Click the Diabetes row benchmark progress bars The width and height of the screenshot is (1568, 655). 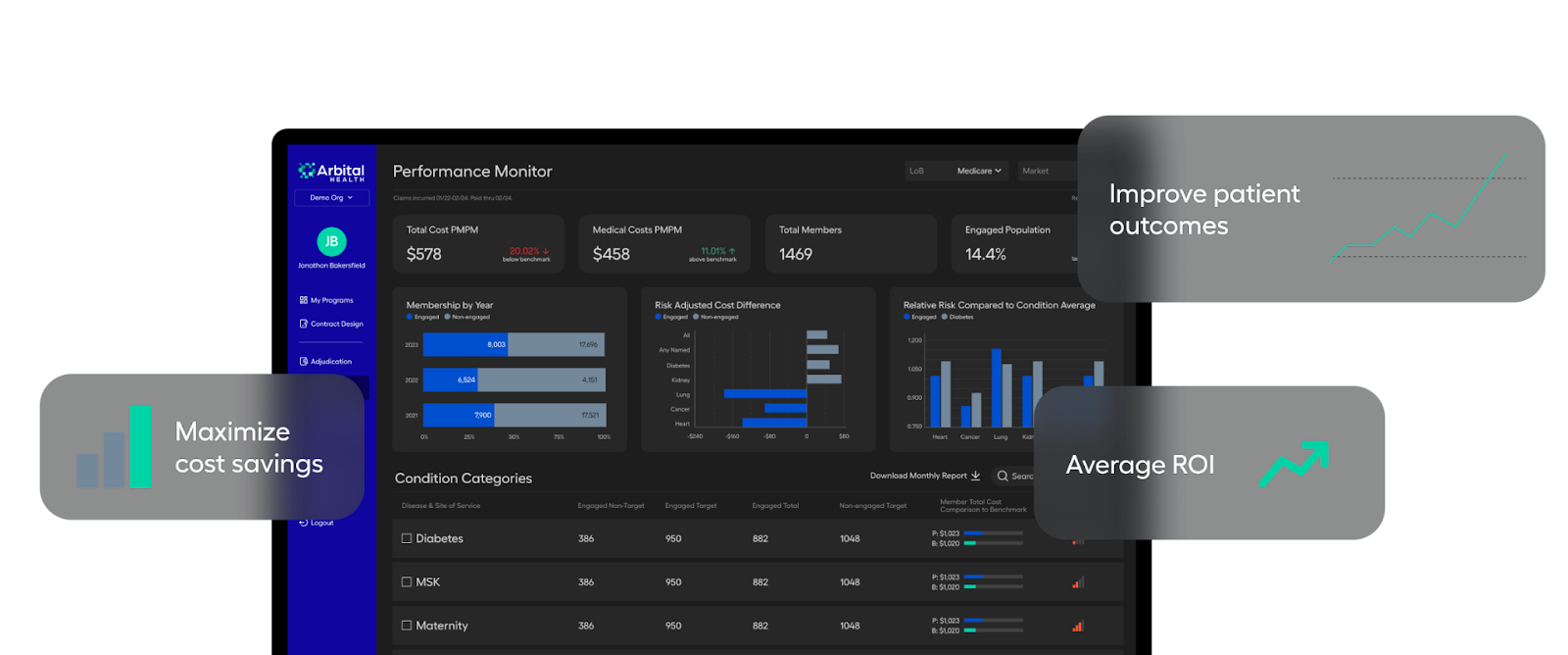pyautogui.click(x=994, y=538)
